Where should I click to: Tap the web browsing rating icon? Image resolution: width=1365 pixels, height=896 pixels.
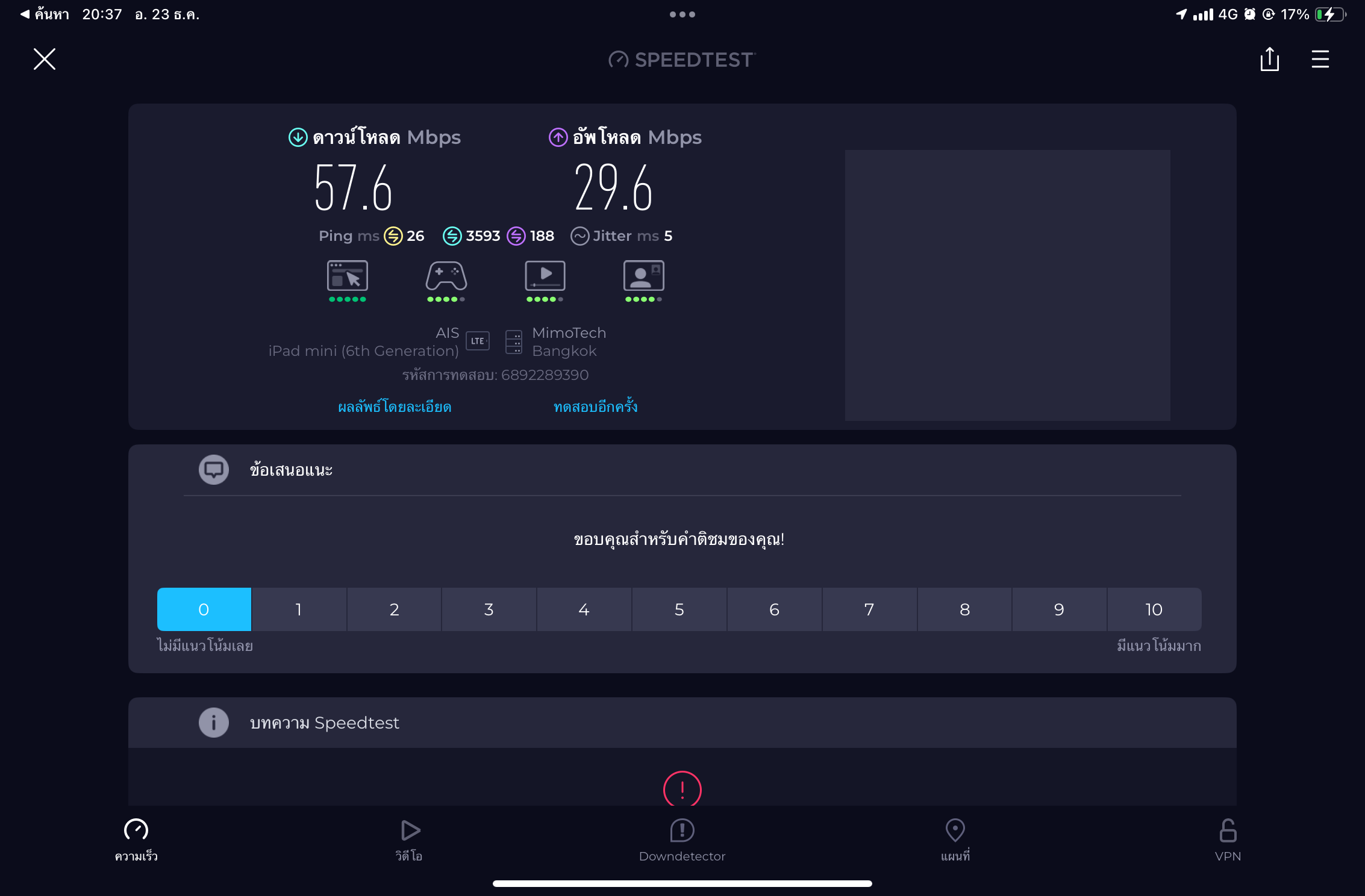[x=347, y=276]
